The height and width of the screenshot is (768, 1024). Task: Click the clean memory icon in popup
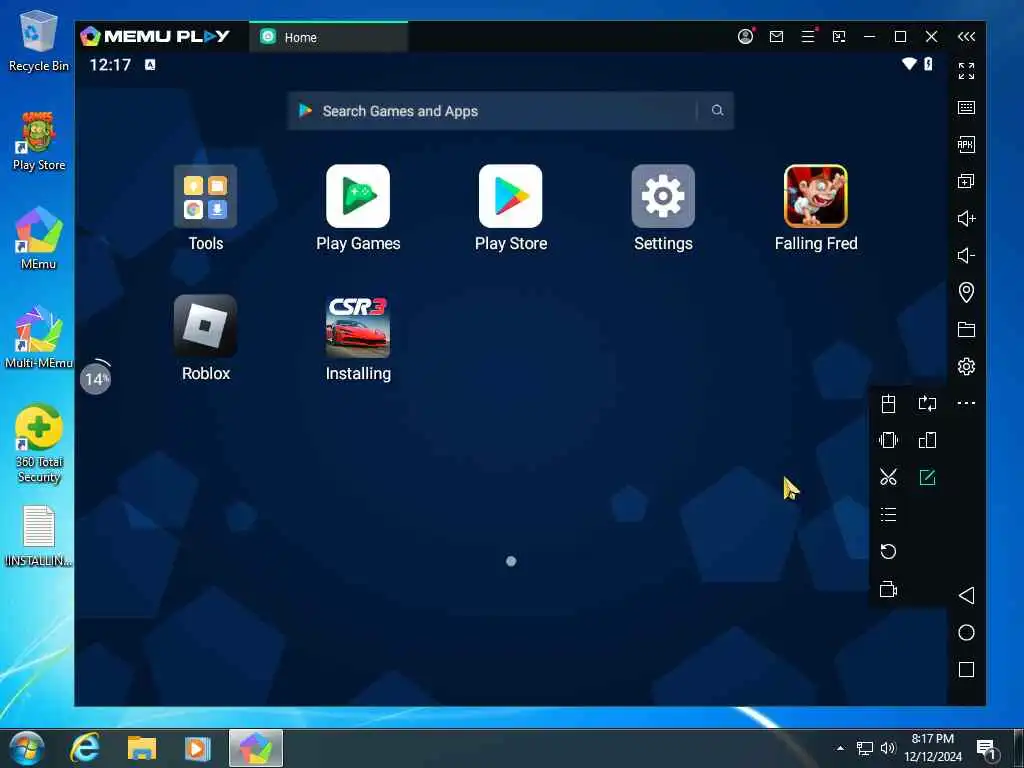pyautogui.click(x=888, y=404)
